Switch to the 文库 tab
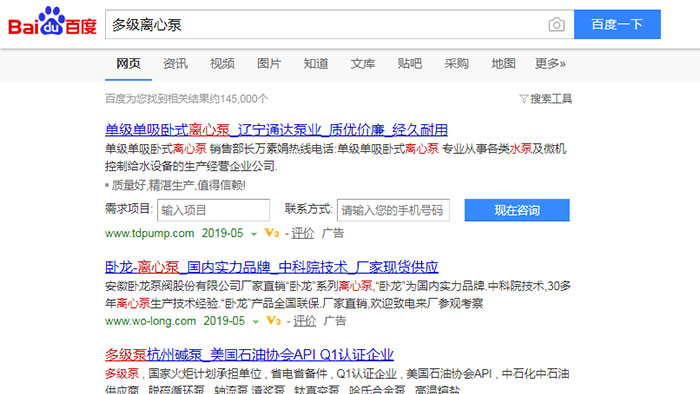 point(362,64)
